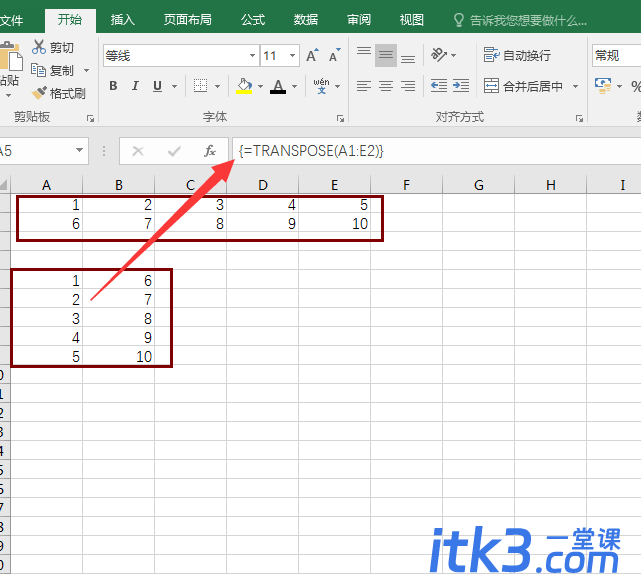Open the font size 11 dropdown

[x=293, y=56]
